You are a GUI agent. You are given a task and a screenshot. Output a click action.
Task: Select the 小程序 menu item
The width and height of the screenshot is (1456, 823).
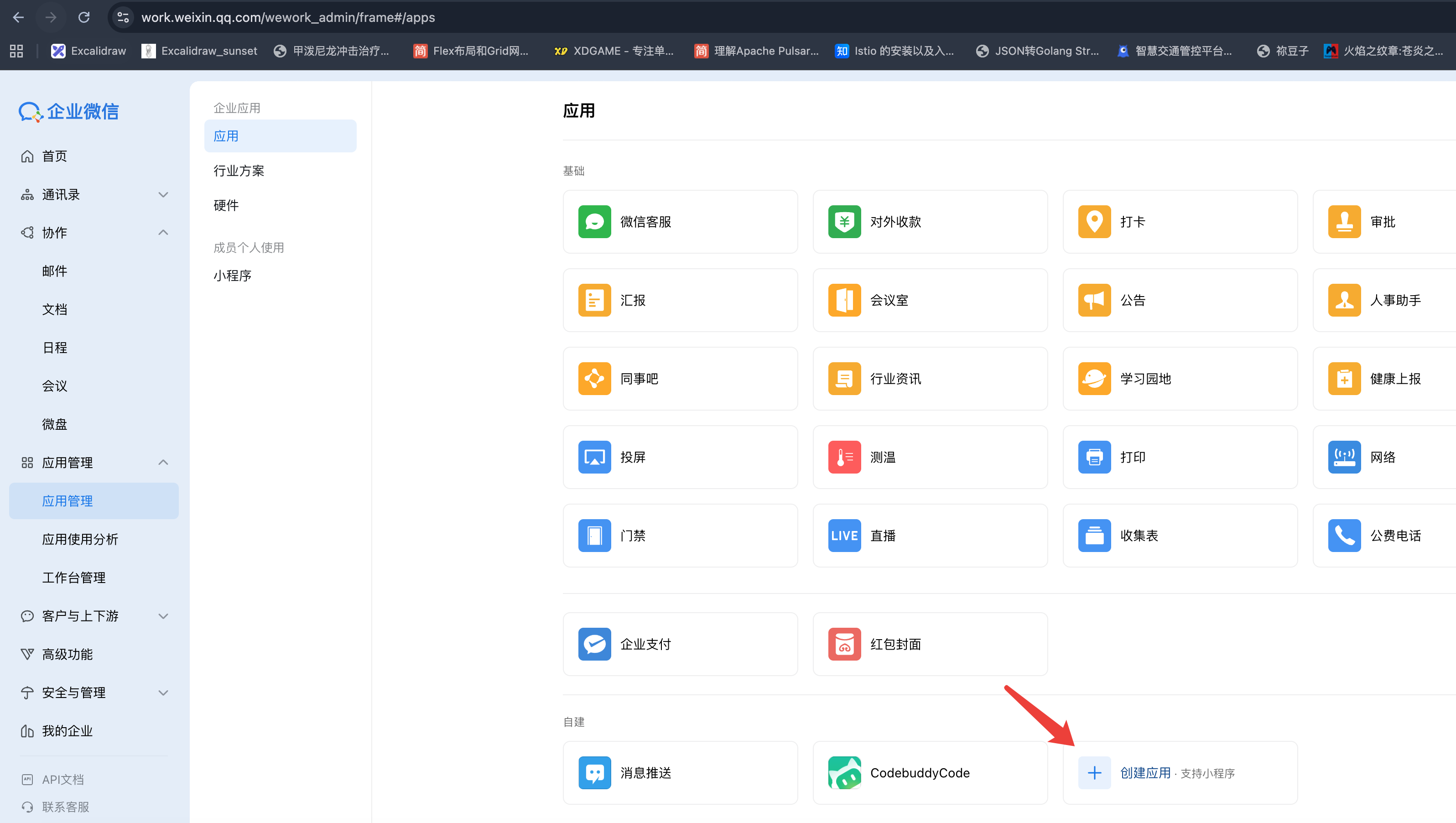point(232,275)
